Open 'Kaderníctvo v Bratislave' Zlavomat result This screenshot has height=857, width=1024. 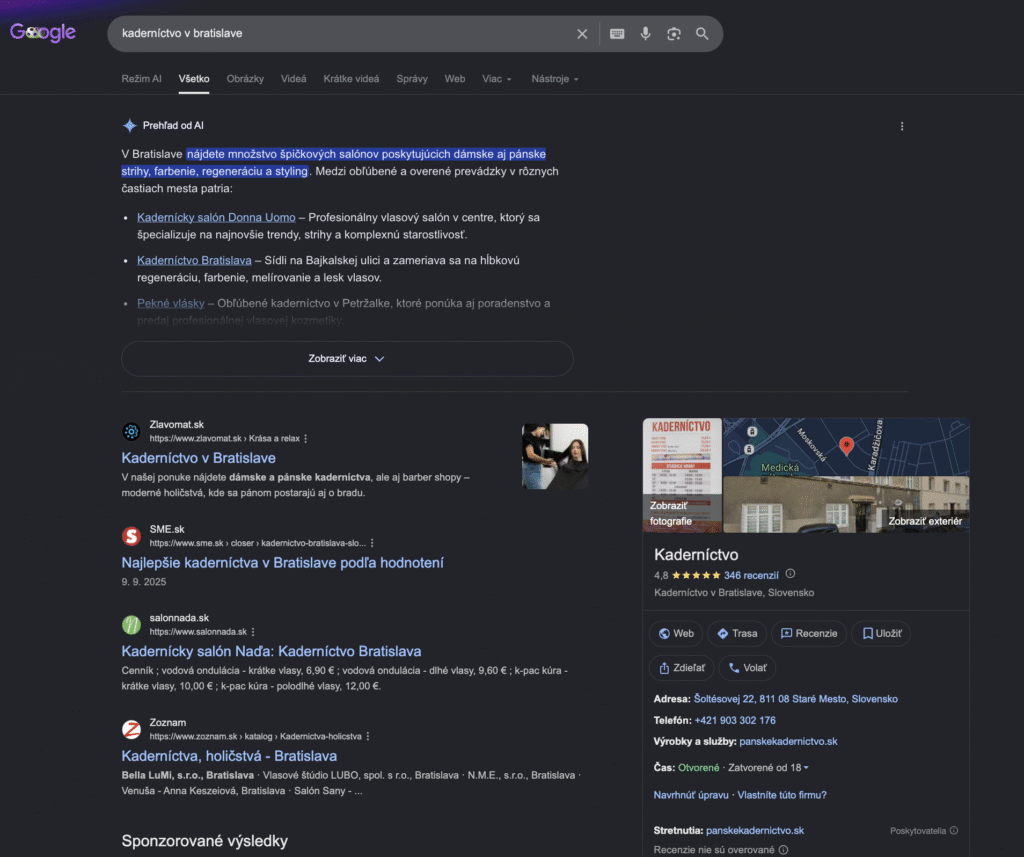pos(199,458)
